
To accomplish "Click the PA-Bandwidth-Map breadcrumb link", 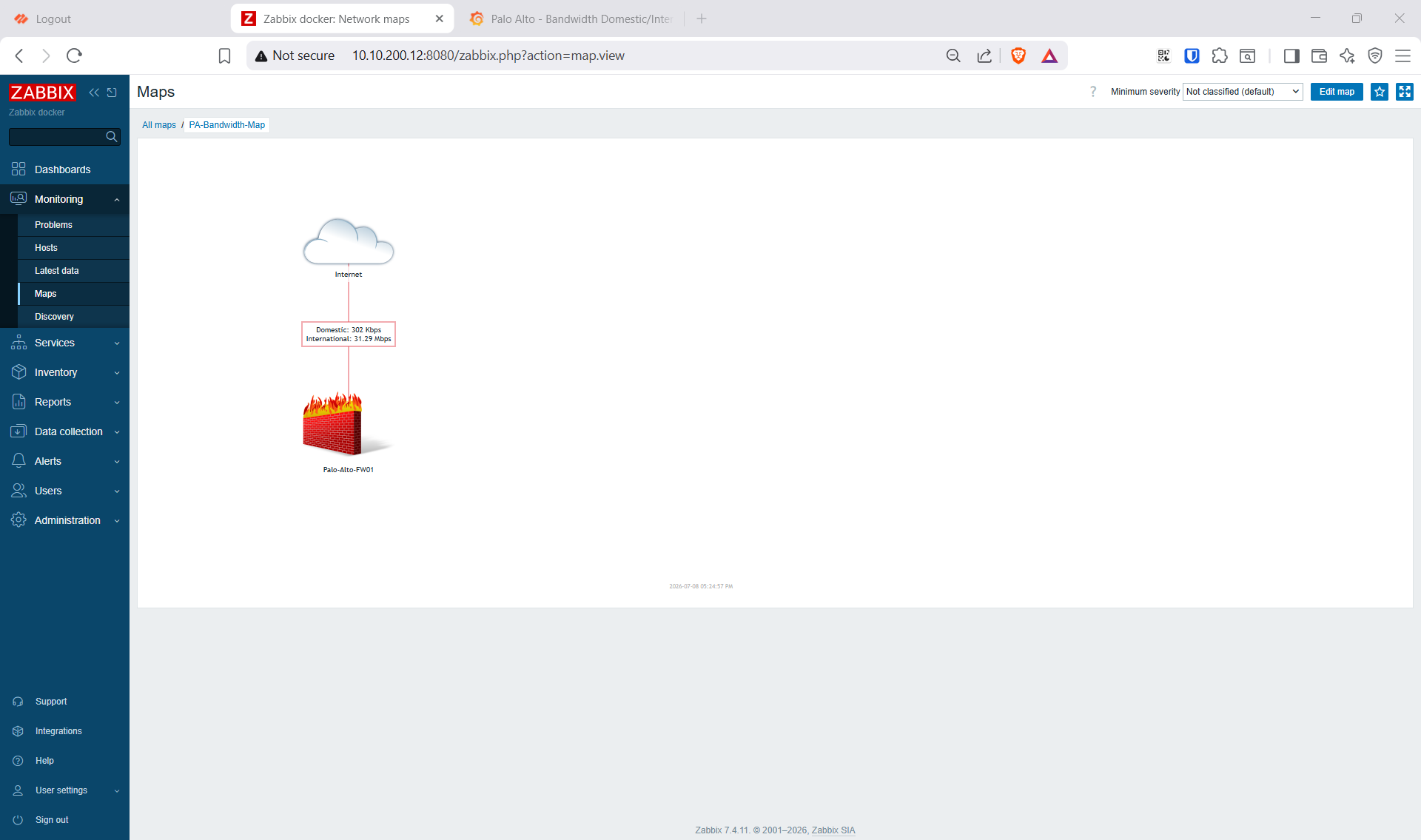I will click(x=226, y=125).
